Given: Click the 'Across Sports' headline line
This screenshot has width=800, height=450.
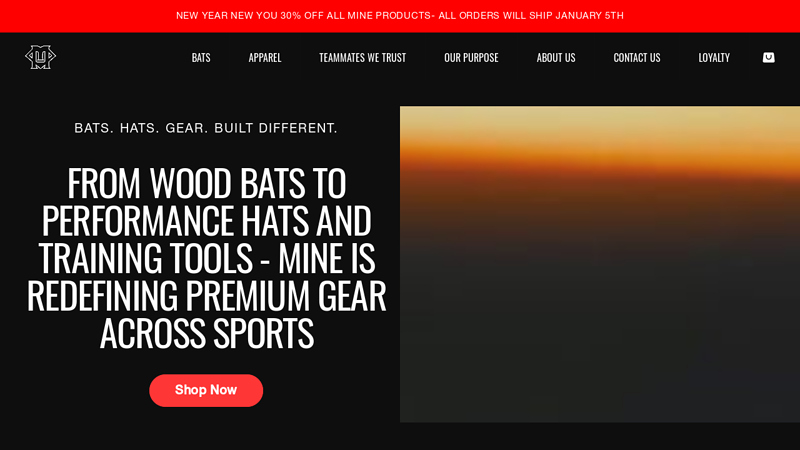Looking at the screenshot, I should pyautogui.click(x=207, y=333).
